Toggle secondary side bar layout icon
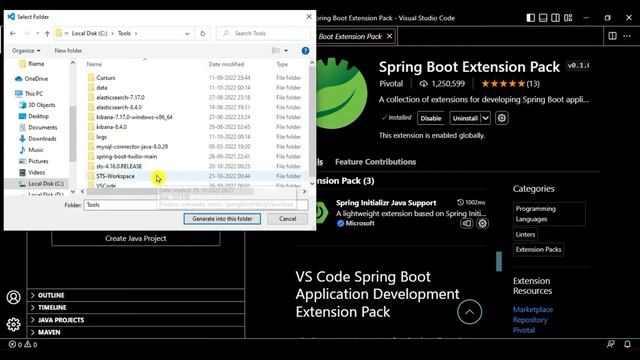This screenshot has height=360, width=640. tap(556, 18)
